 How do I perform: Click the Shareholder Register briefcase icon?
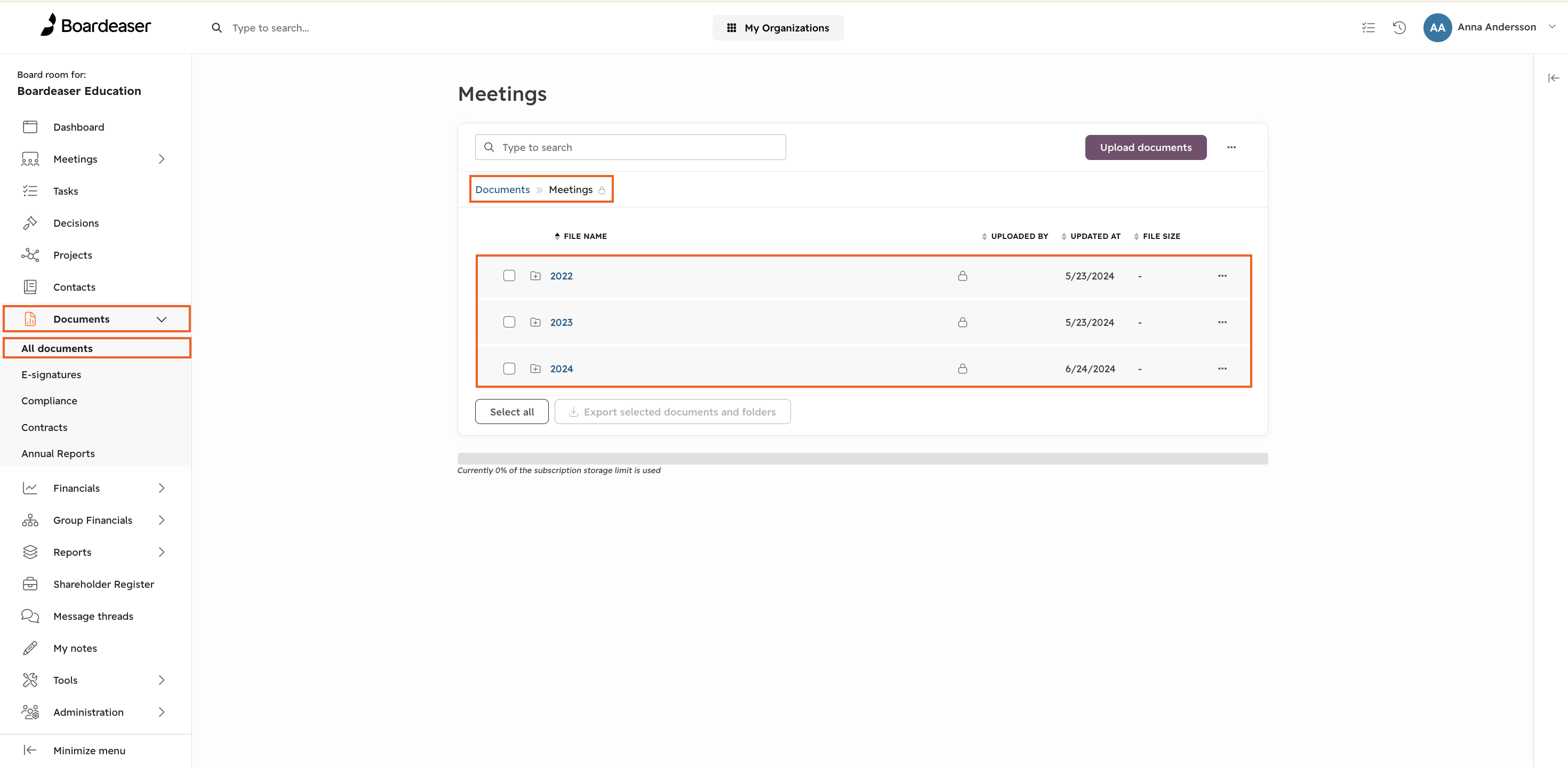30,584
